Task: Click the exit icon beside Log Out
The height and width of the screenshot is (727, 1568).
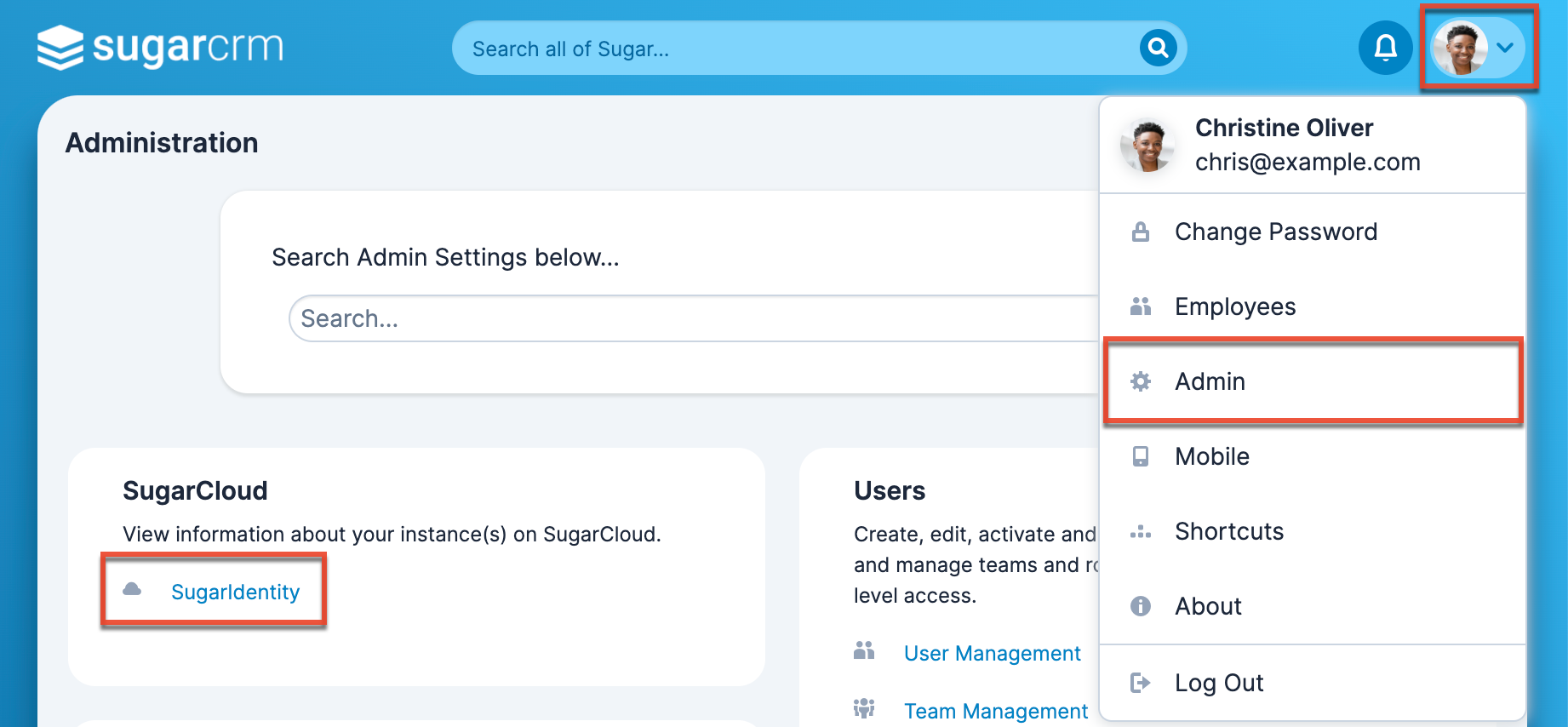Action: click(1141, 683)
